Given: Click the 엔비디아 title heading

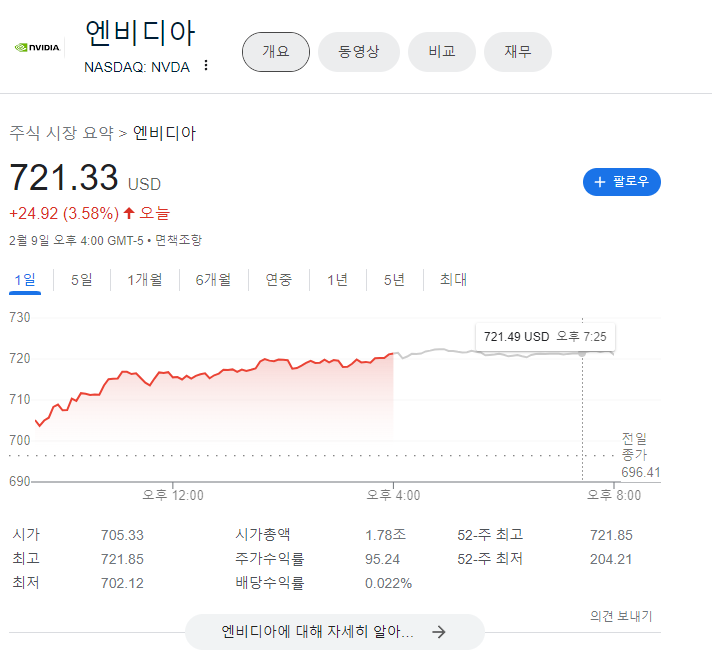Looking at the screenshot, I should coord(140,34).
